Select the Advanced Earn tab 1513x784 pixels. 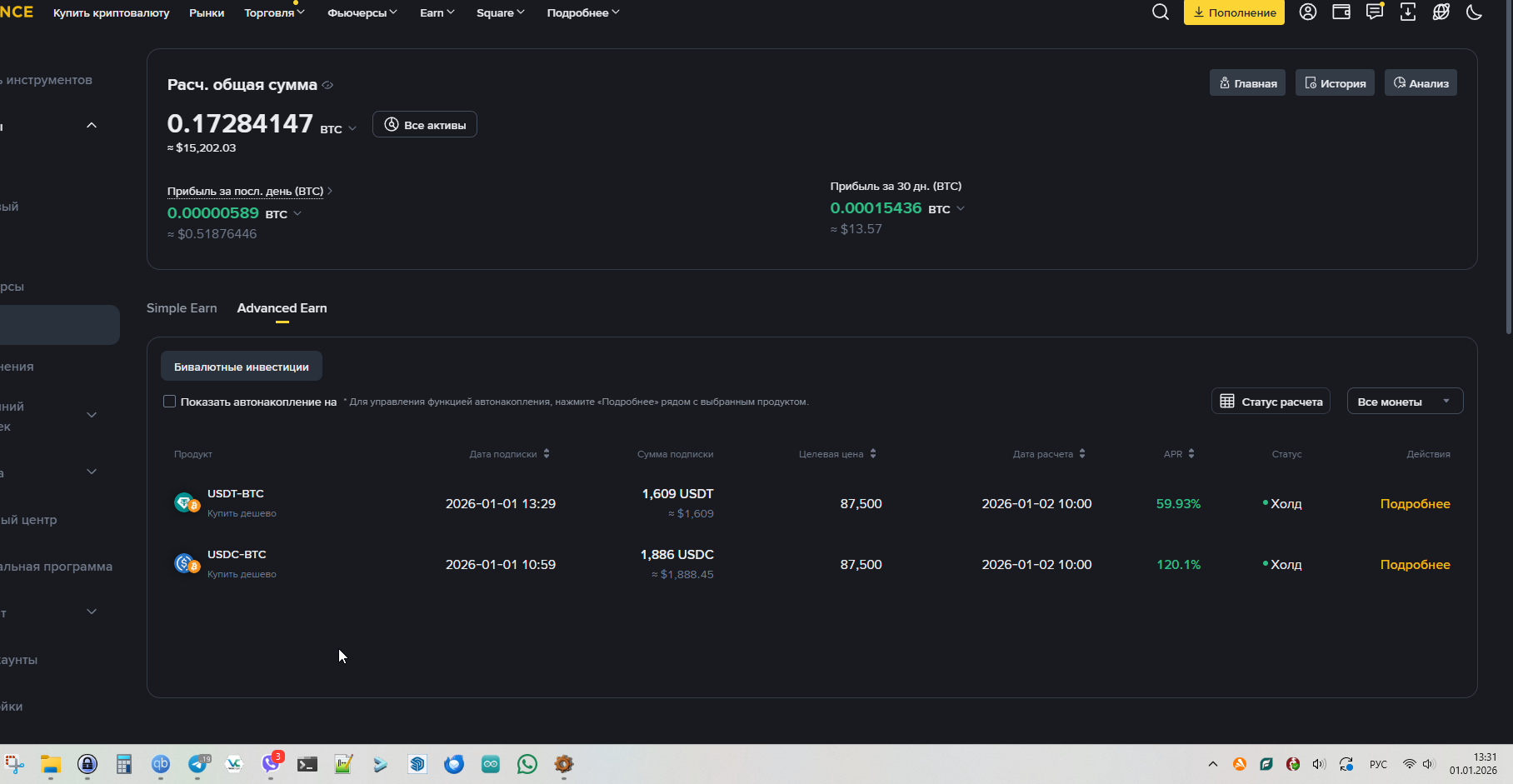pyautogui.click(x=282, y=308)
